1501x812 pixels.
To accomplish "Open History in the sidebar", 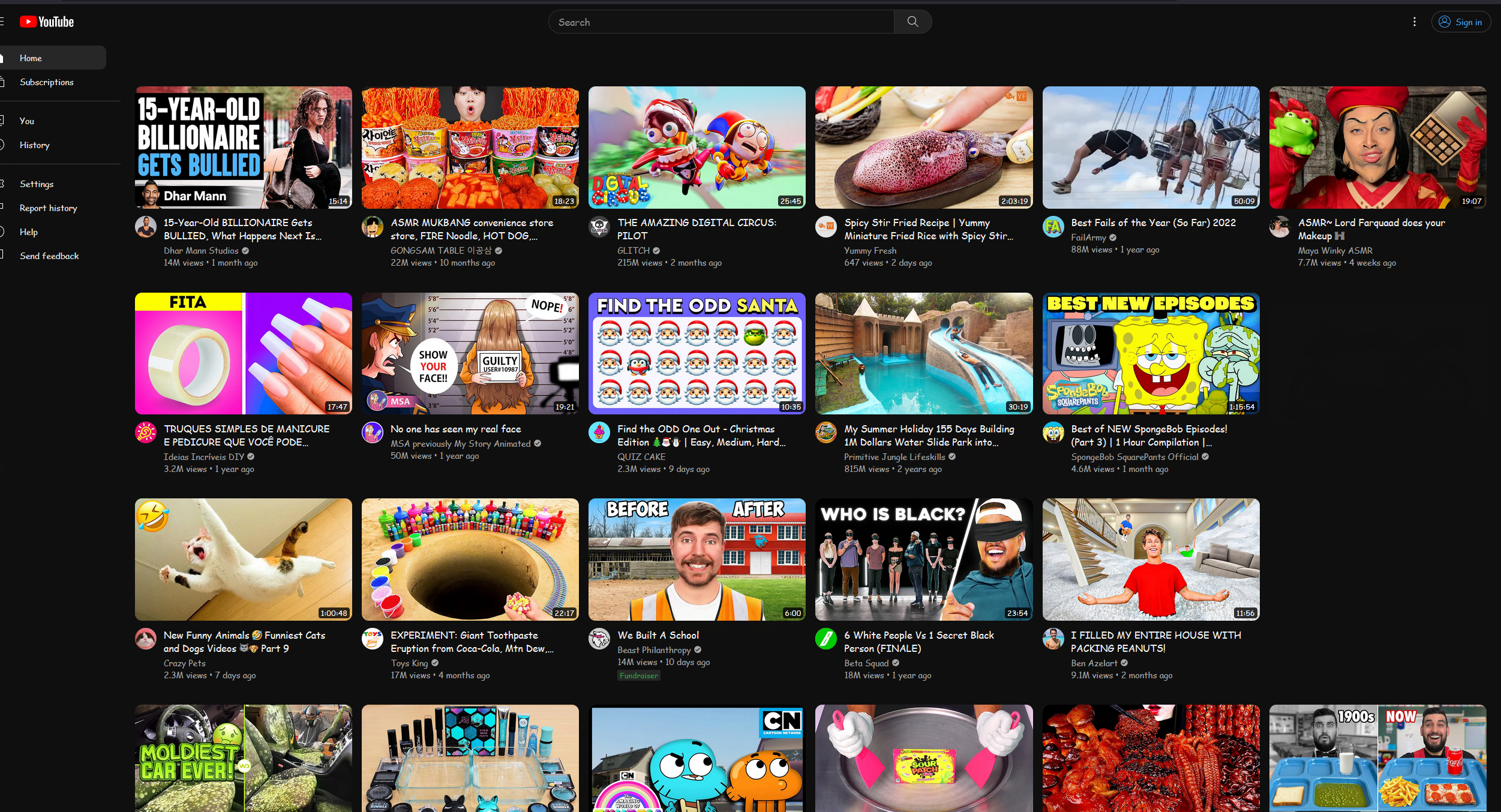I will point(34,145).
